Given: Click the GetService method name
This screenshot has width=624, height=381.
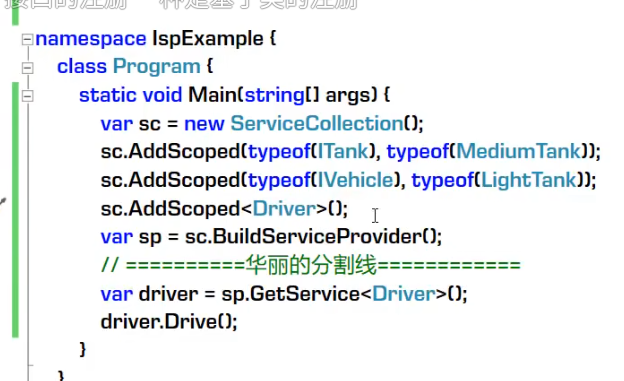Looking at the screenshot, I should (305, 294).
